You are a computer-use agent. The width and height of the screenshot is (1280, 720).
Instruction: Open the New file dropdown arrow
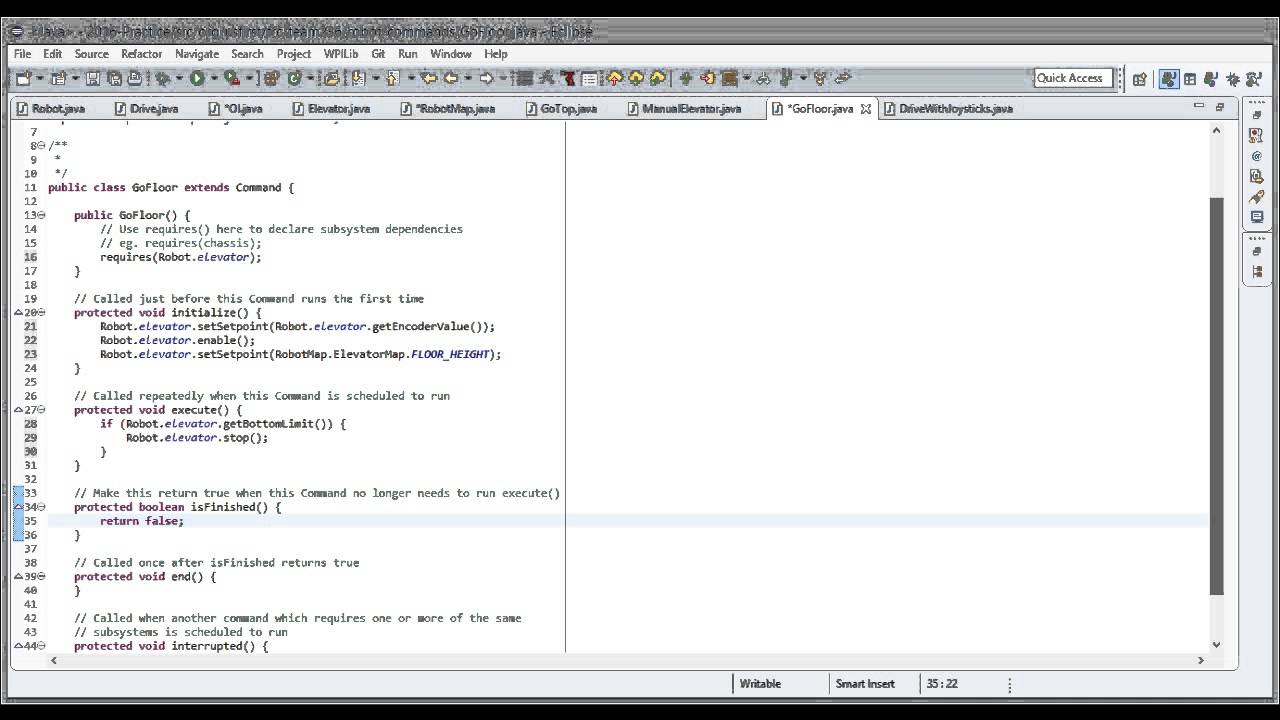click(38, 78)
